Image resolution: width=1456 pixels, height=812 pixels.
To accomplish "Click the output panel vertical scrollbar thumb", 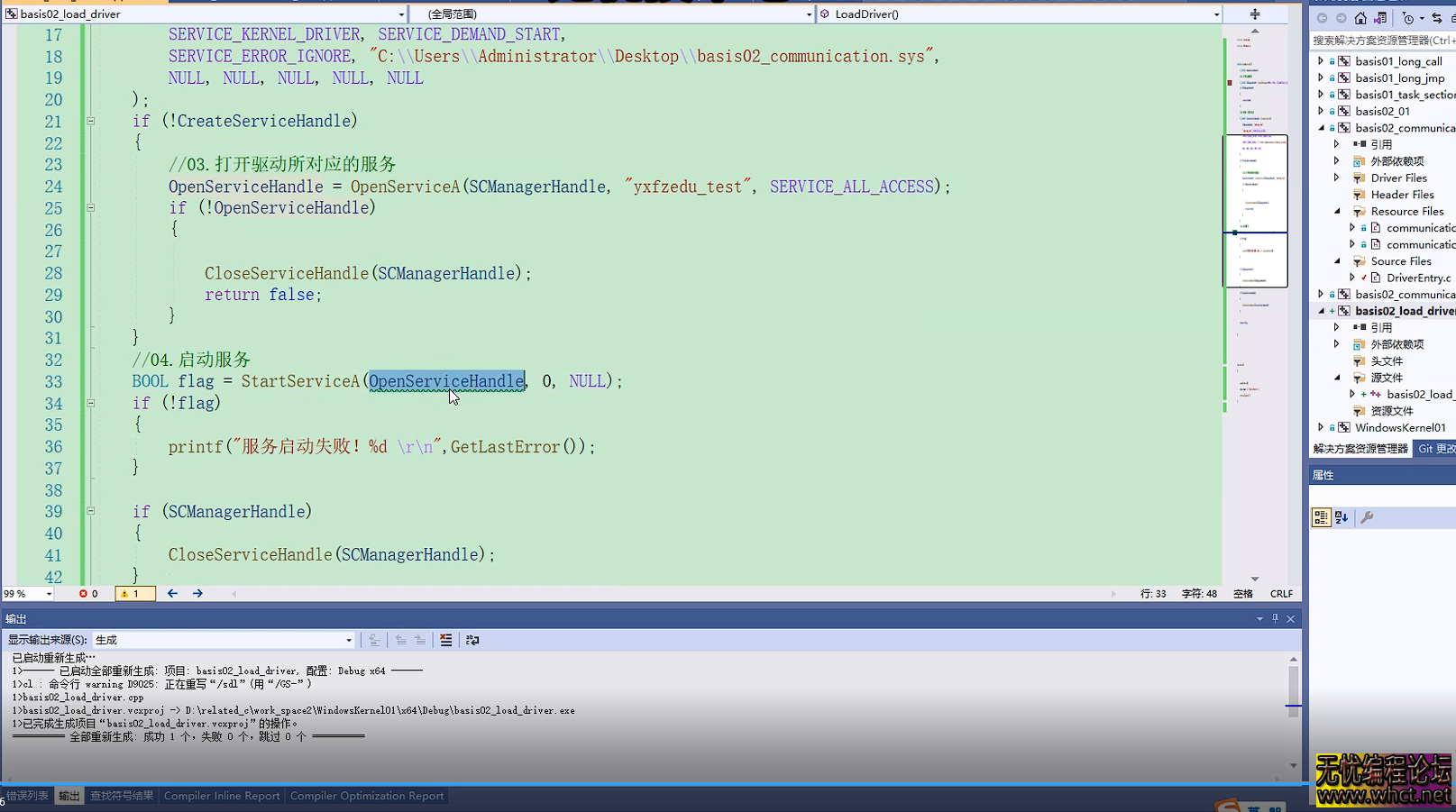I will tap(1294, 691).
